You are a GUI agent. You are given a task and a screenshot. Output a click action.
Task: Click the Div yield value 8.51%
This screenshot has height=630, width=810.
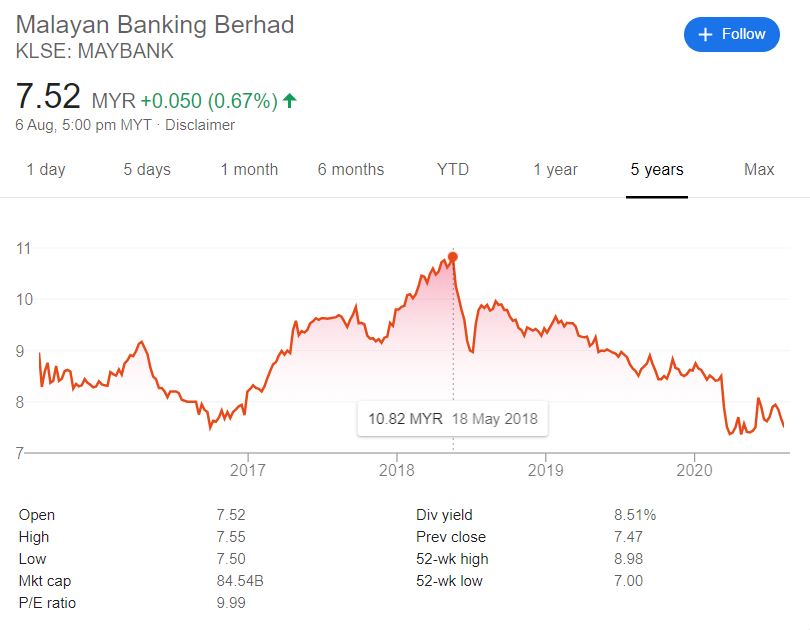(x=635, y=515)
